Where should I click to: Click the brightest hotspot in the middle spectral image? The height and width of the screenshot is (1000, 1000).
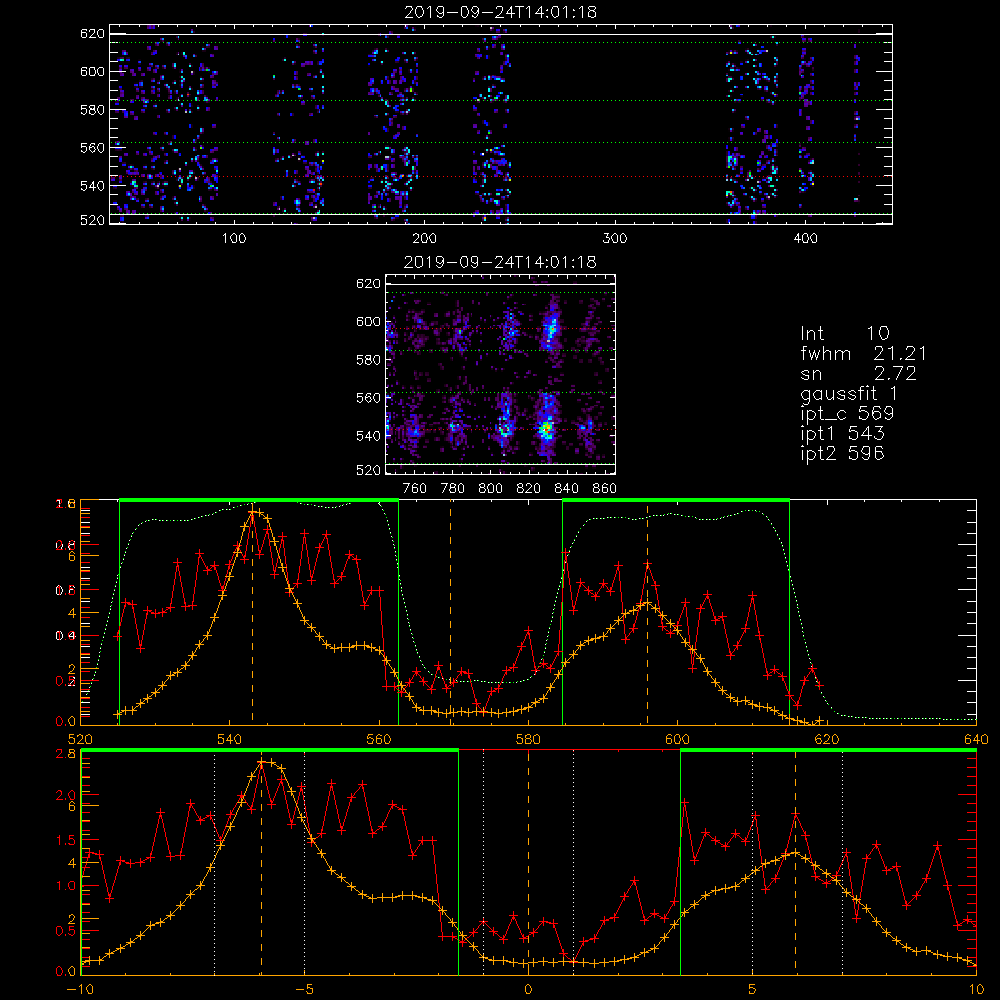pyautogui.click(x=545, y=429)
